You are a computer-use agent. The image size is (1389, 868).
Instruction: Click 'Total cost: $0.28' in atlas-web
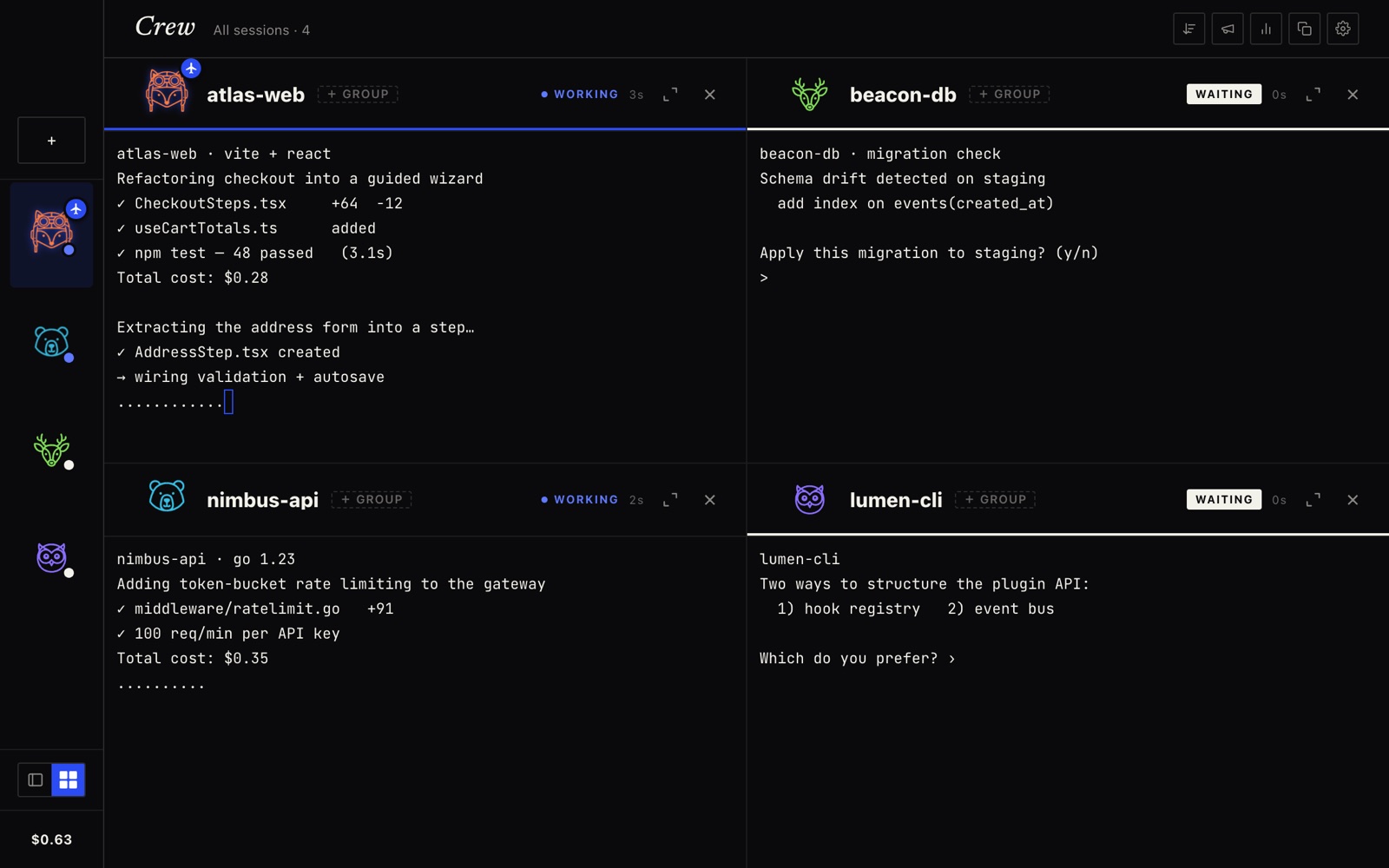point(193,278)
